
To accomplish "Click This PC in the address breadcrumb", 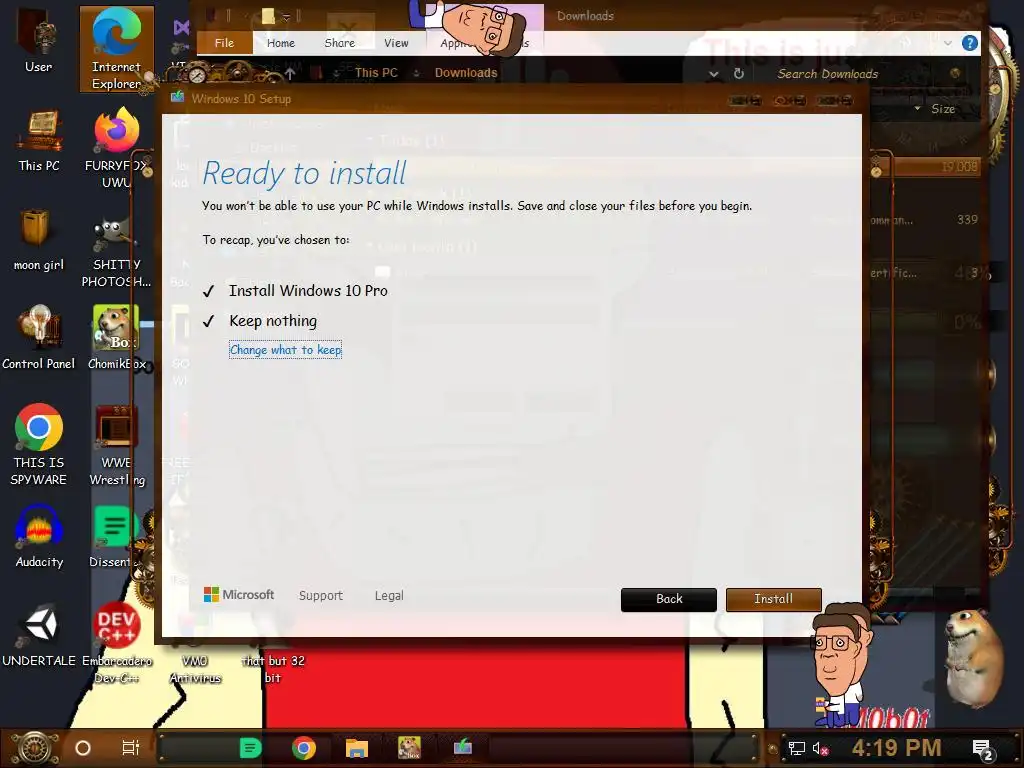I will pyautogui.click(x=376, y=73).
